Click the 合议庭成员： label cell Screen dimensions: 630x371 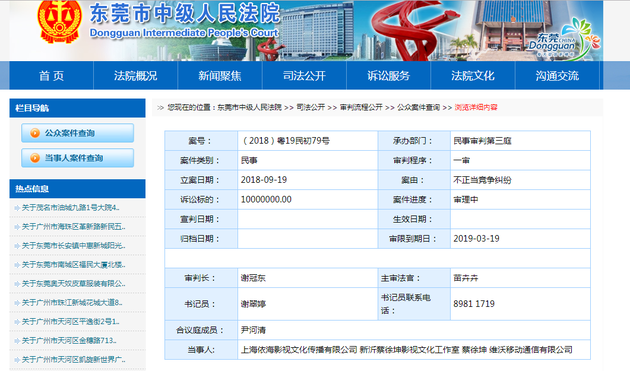click(201, 330)
